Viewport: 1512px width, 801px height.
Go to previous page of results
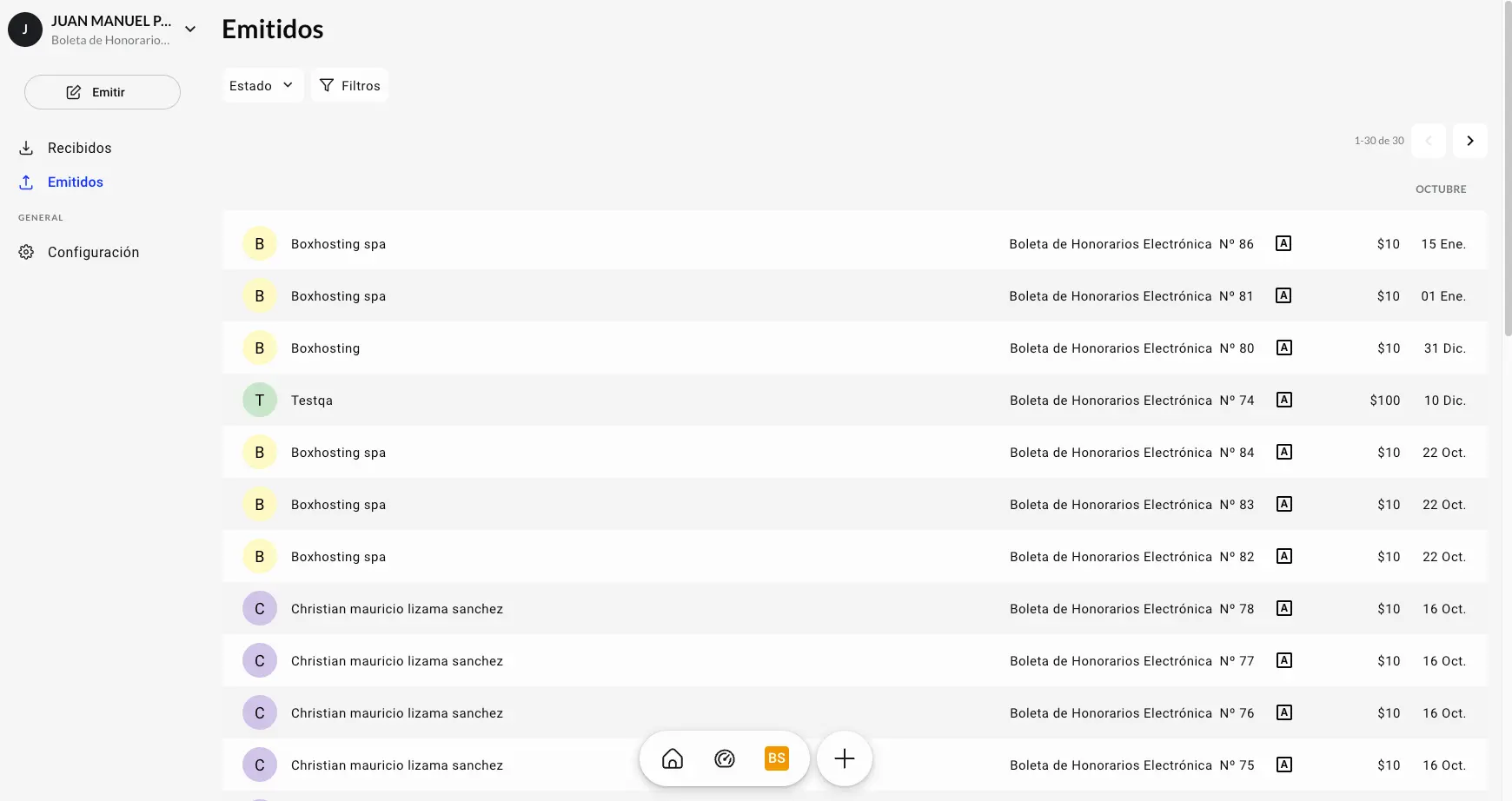pos(1428,141)
